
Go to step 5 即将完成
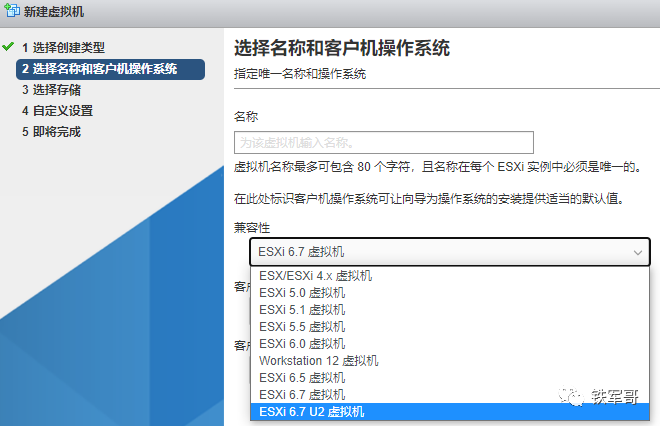coord(51,132)
